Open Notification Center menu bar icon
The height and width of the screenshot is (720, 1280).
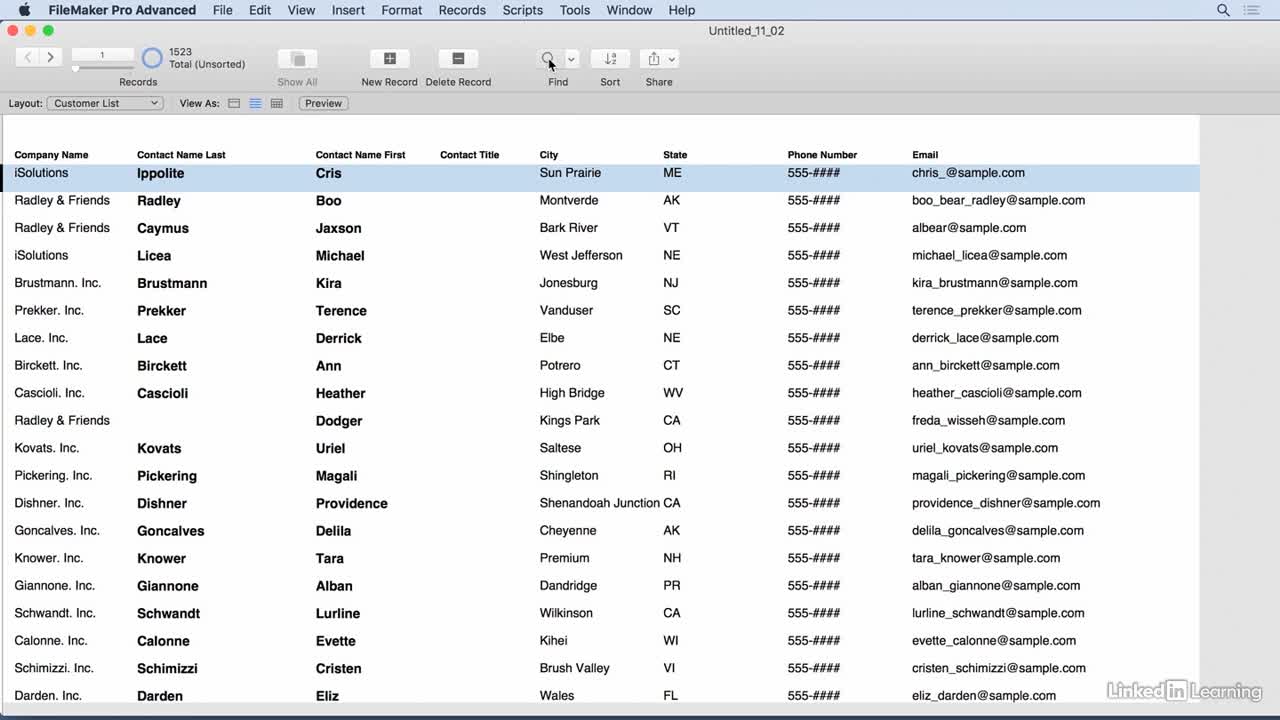[1253, 10]
